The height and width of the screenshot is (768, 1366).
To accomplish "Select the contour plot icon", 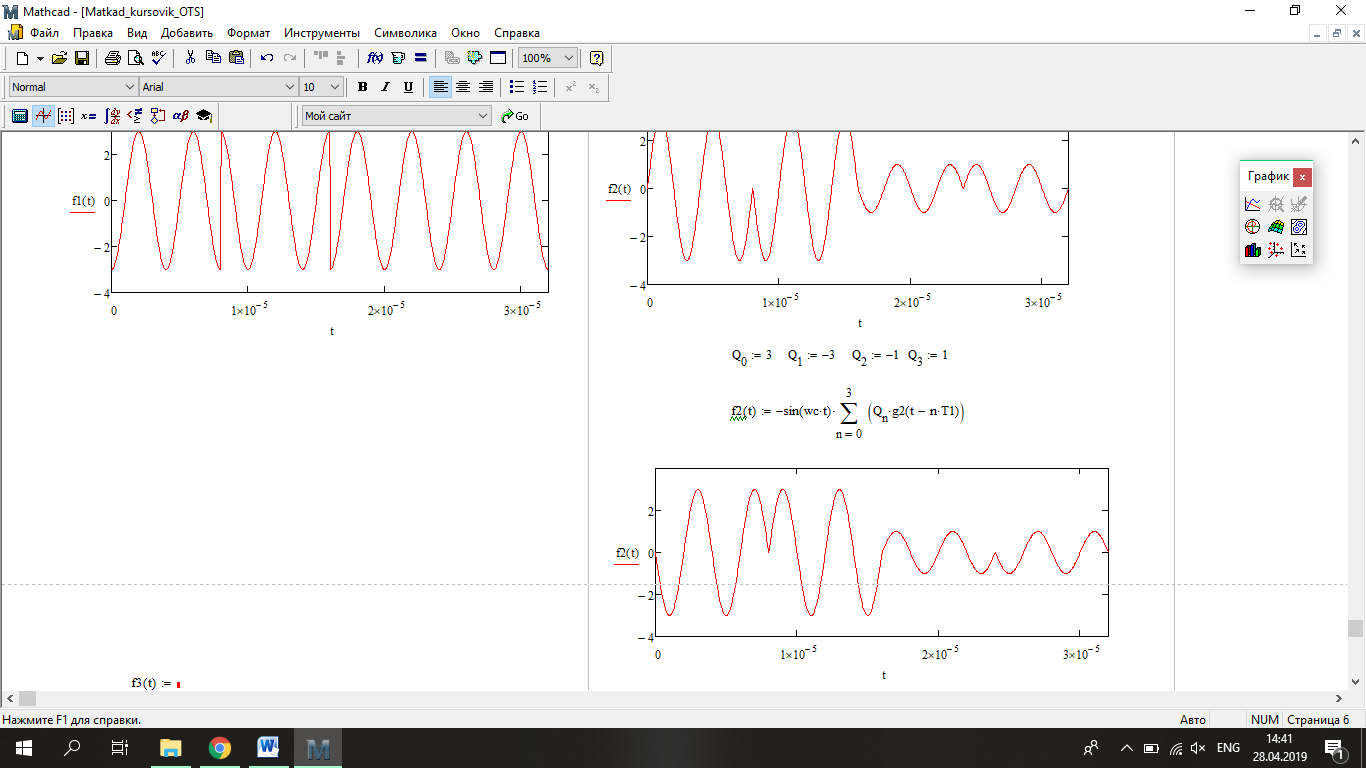I will pos(1299,227).
